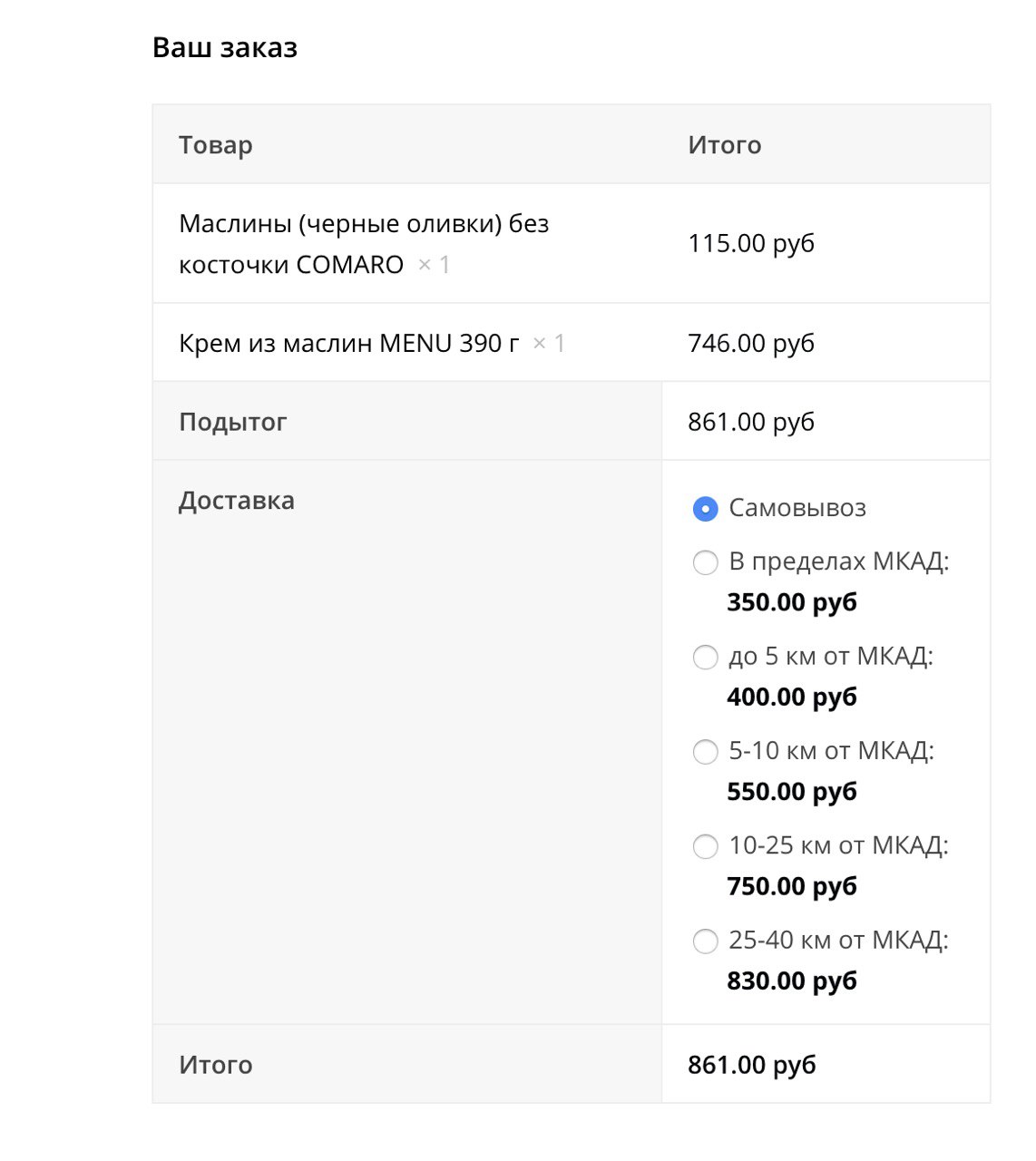Choose 5-10 км от МКАД delivery

(705, 752)
